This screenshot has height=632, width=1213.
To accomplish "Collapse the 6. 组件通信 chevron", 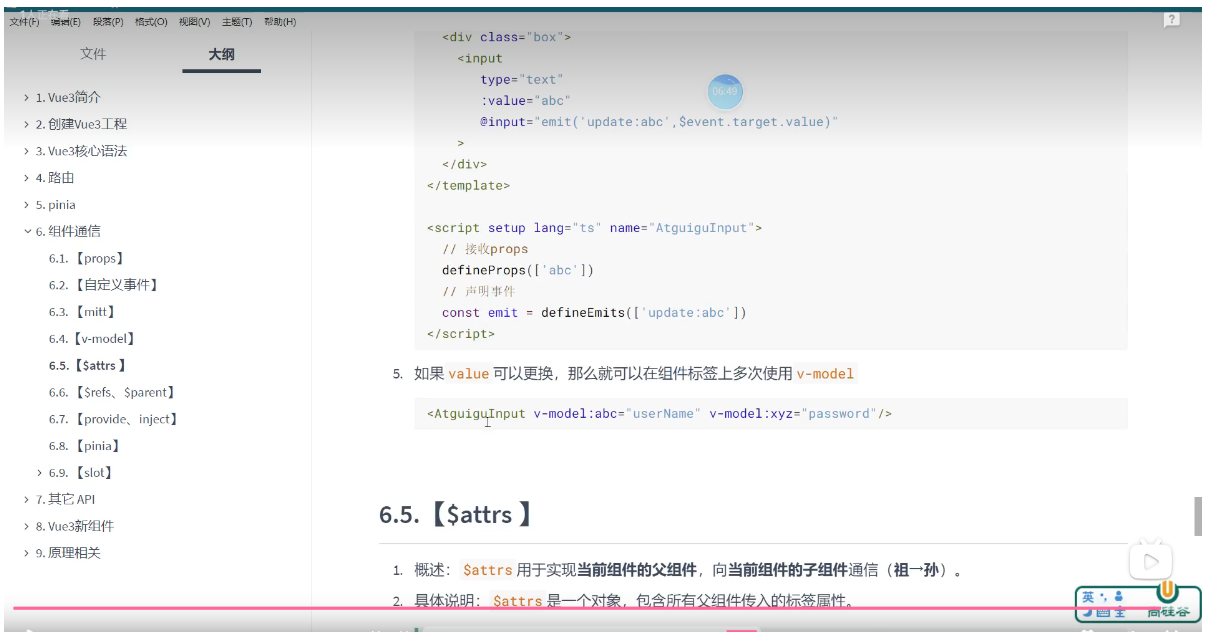I will (x=26, y=232).
